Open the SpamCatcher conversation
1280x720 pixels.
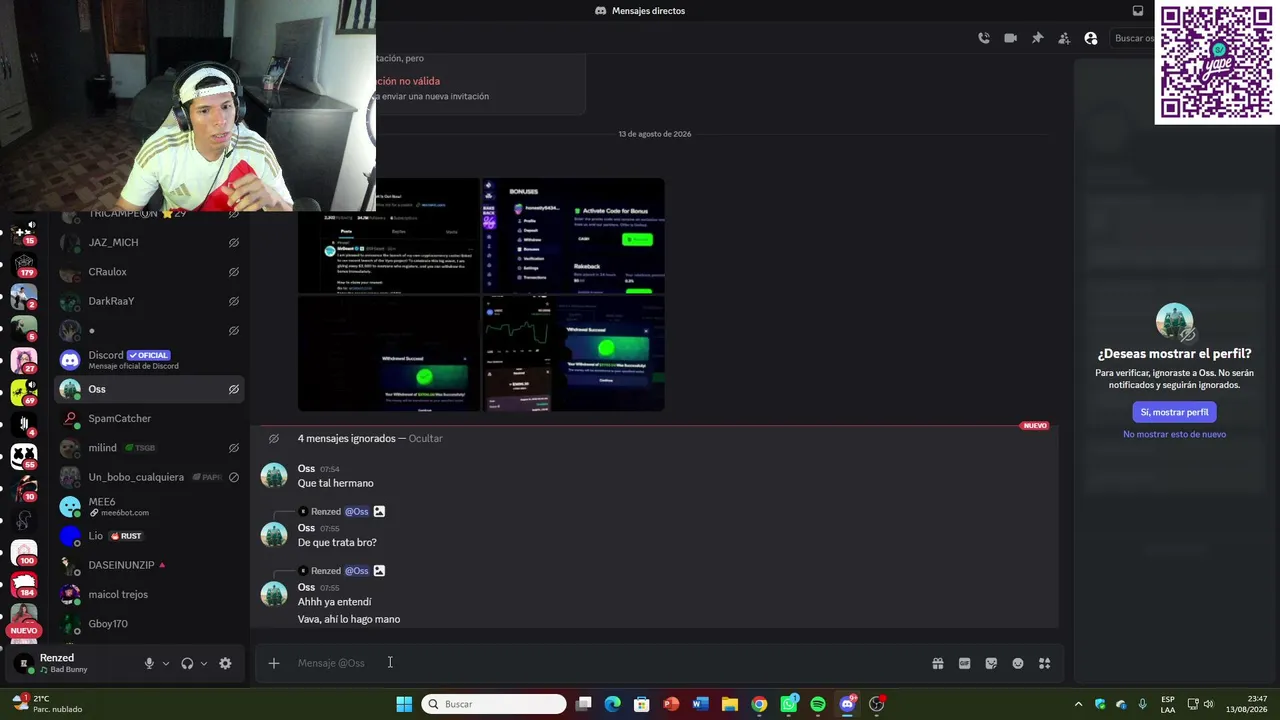[x=149, y=419]
